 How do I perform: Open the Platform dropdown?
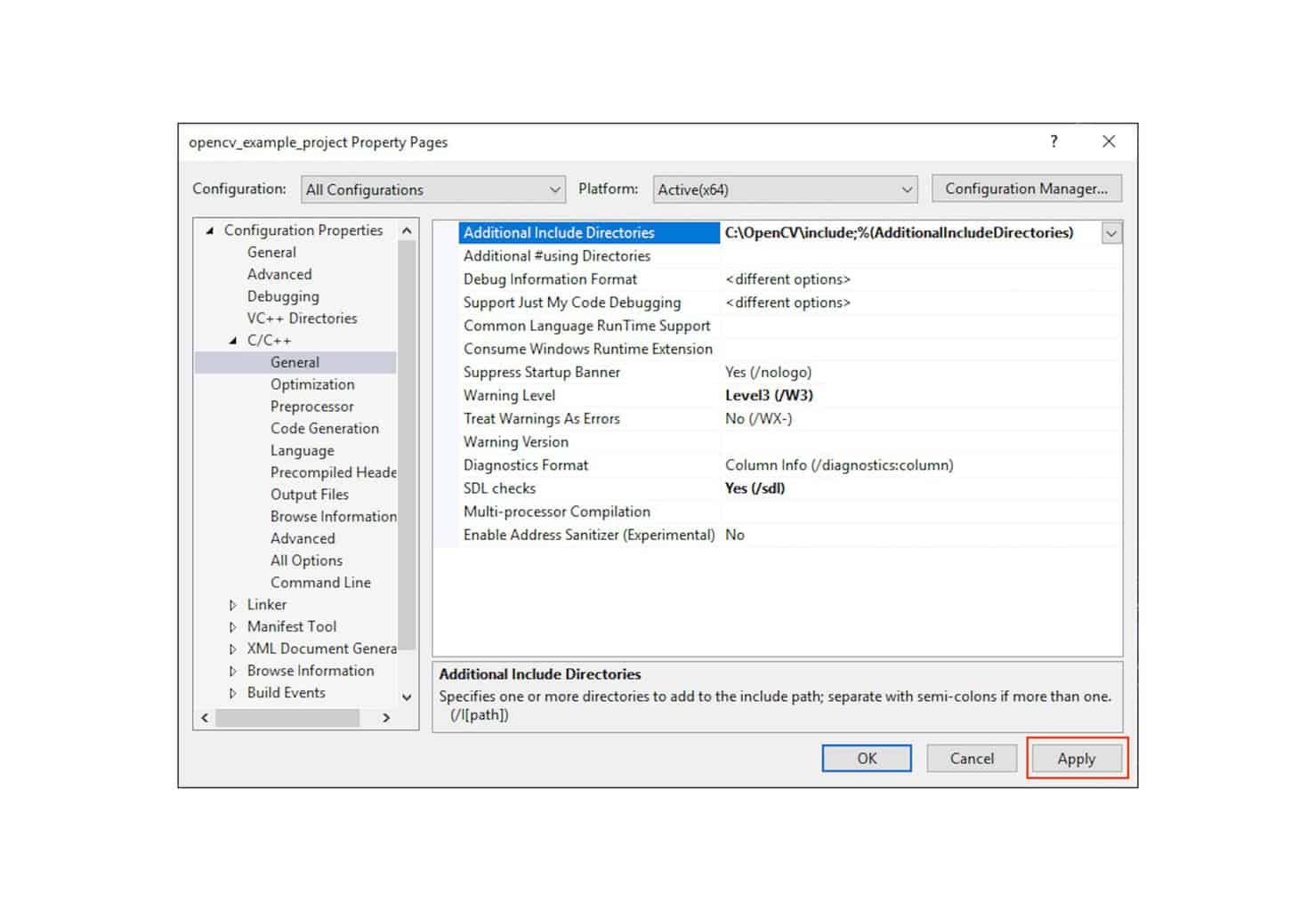(x=786, y=189)
